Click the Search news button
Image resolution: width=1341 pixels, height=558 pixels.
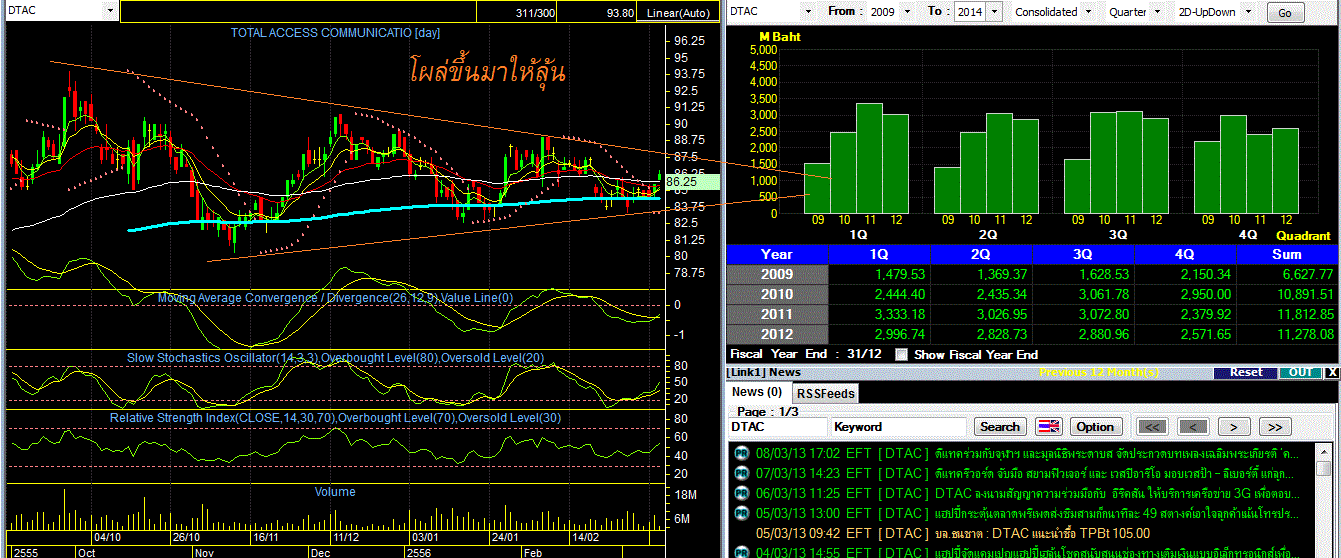[x=1000, y=426]
